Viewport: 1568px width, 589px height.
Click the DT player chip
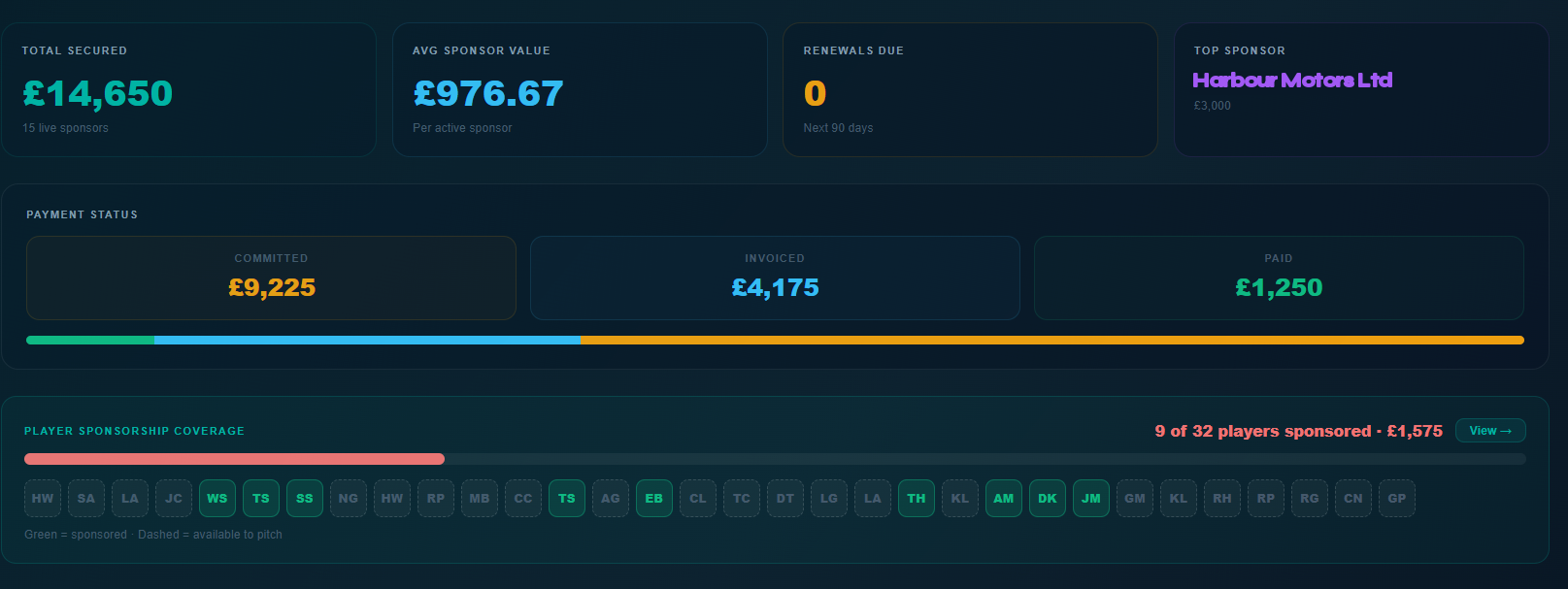pyautogui.click(x=785, y=499)
